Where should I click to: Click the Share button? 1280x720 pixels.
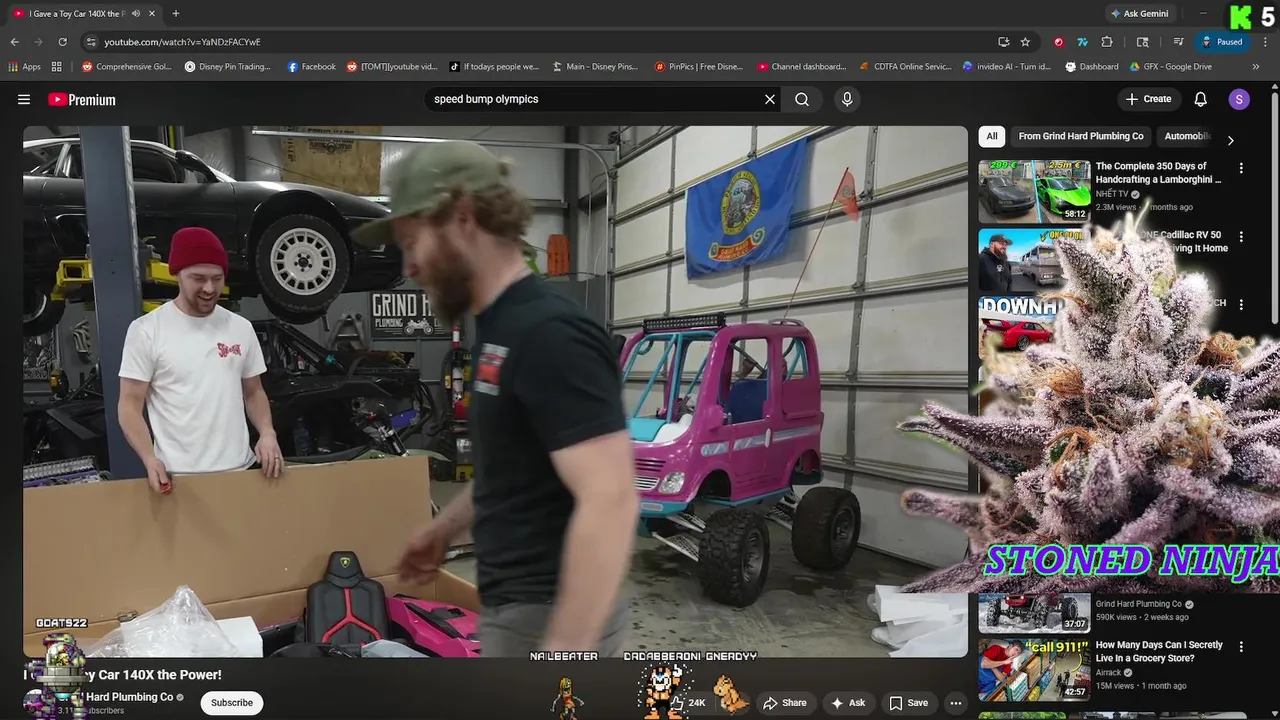pos(785,703)
